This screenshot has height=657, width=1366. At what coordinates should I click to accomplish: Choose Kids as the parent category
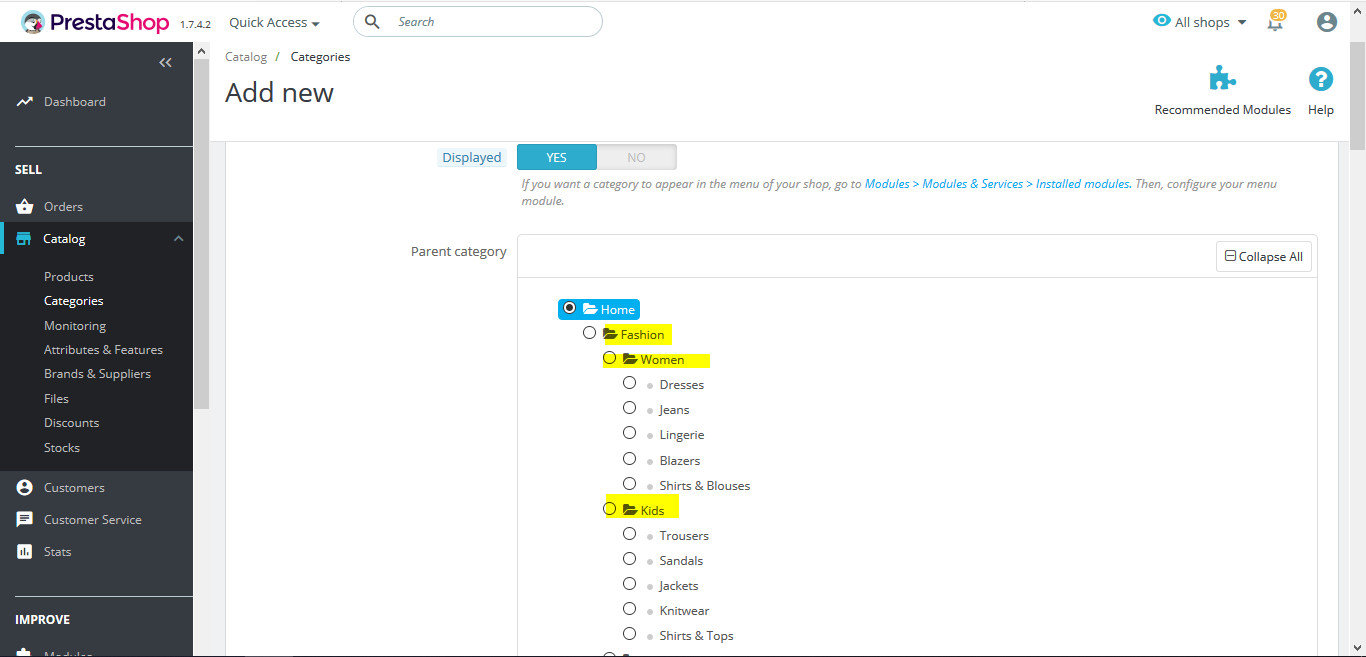pyautogui.click(x=610, y=508)
